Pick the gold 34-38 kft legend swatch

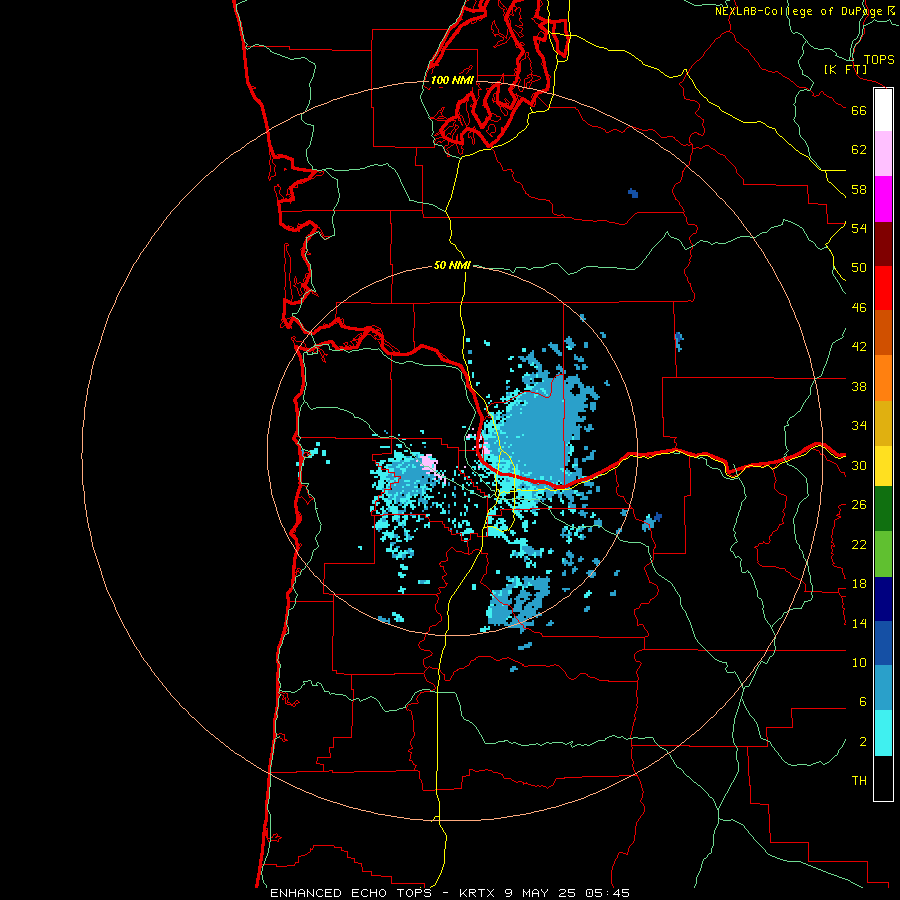coord(883,423)
